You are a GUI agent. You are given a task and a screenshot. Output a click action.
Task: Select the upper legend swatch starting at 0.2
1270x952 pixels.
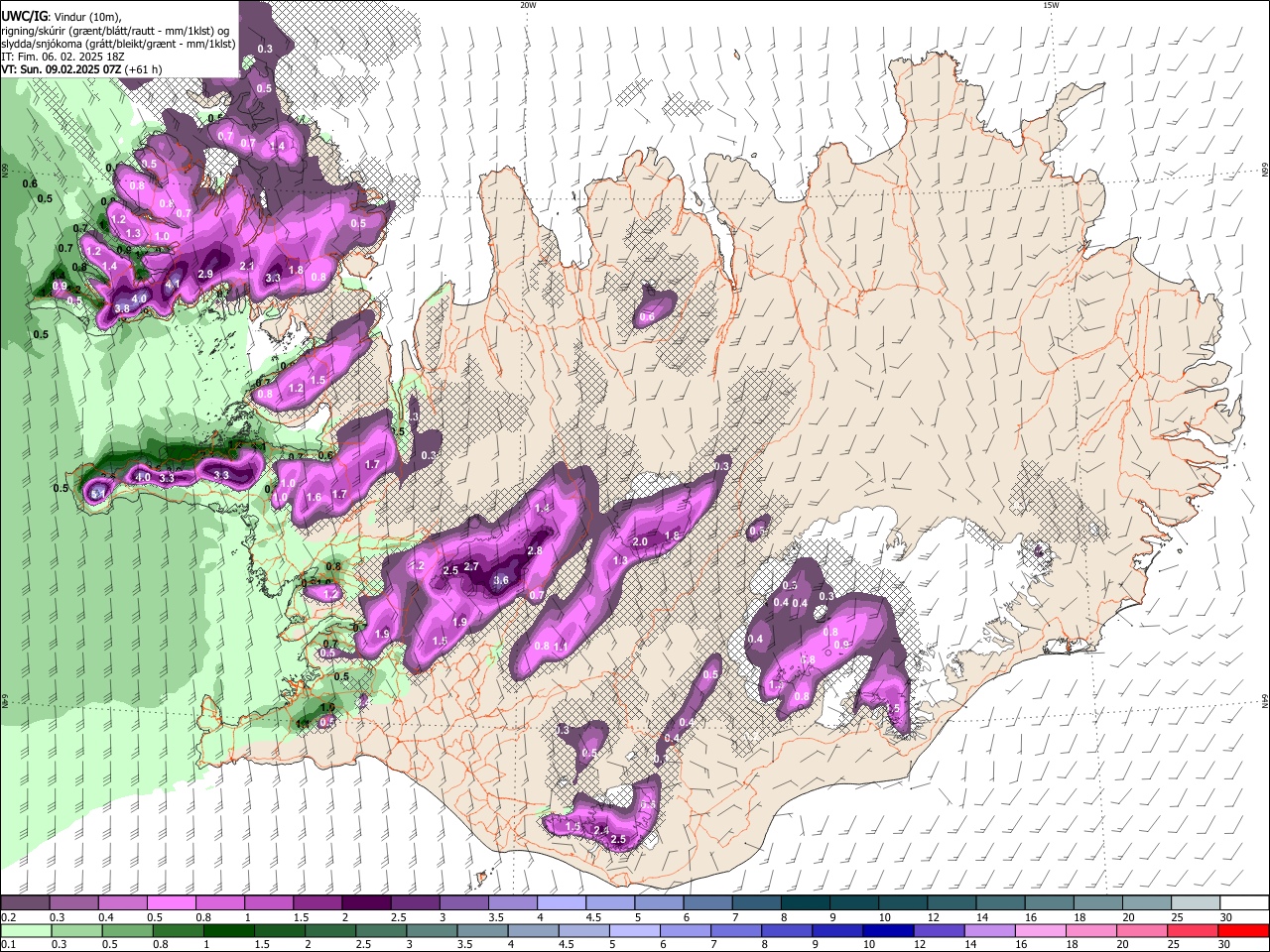point(25,903)
